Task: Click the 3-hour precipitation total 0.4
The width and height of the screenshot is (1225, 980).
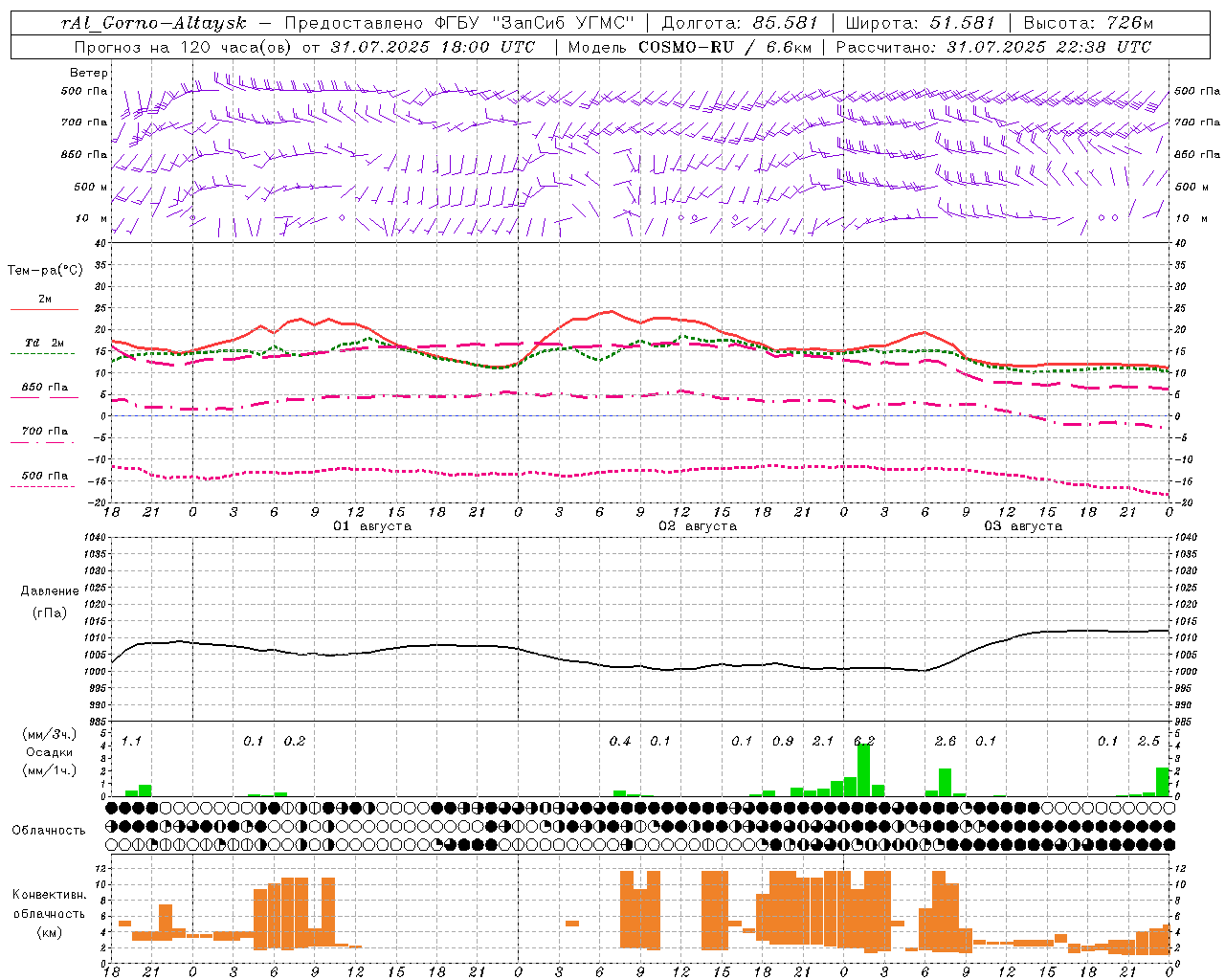Action: coord(620,742)
